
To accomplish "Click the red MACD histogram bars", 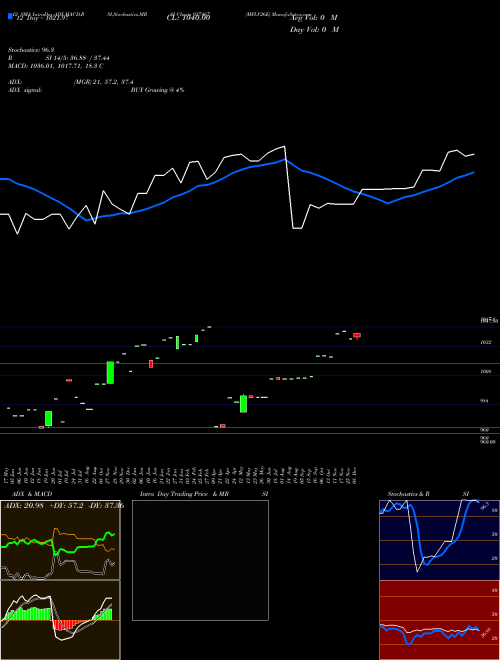I will tap(70, 625).
